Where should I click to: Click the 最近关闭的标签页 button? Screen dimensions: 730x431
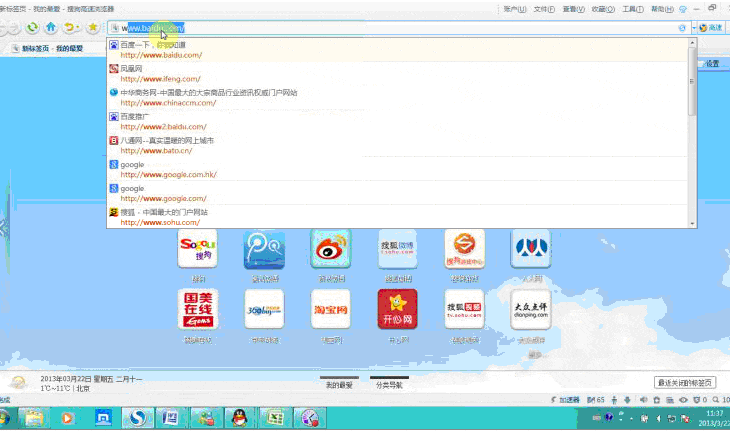684,383
